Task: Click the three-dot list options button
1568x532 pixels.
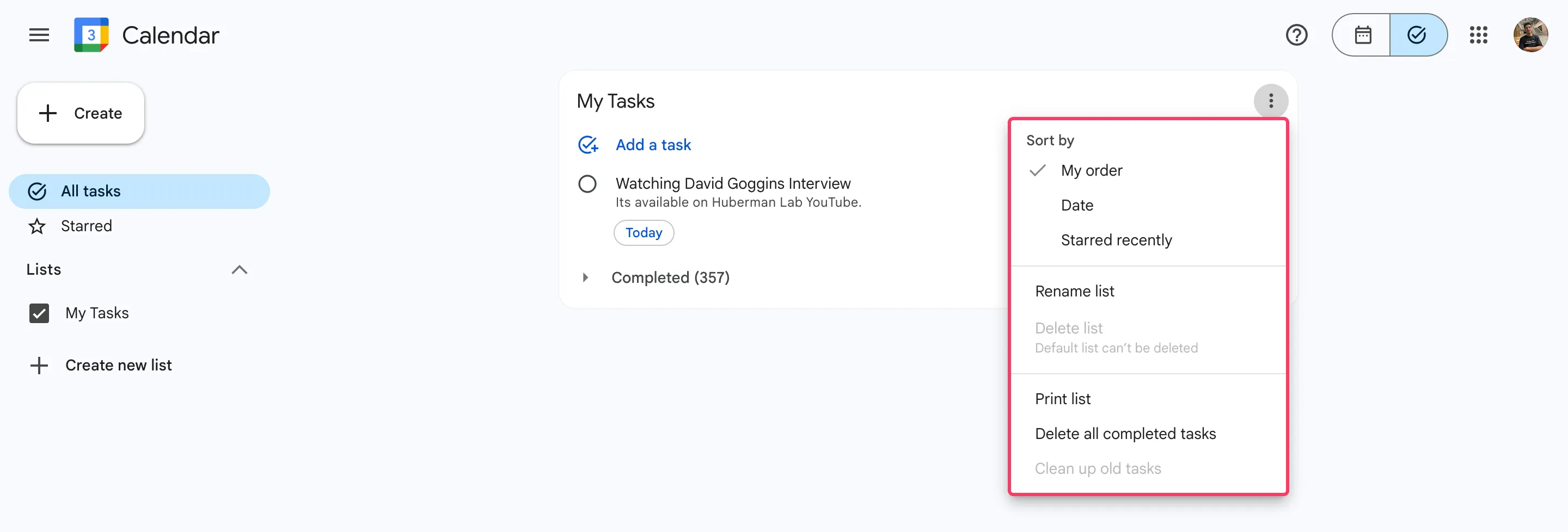Action: coord(1271,101)
